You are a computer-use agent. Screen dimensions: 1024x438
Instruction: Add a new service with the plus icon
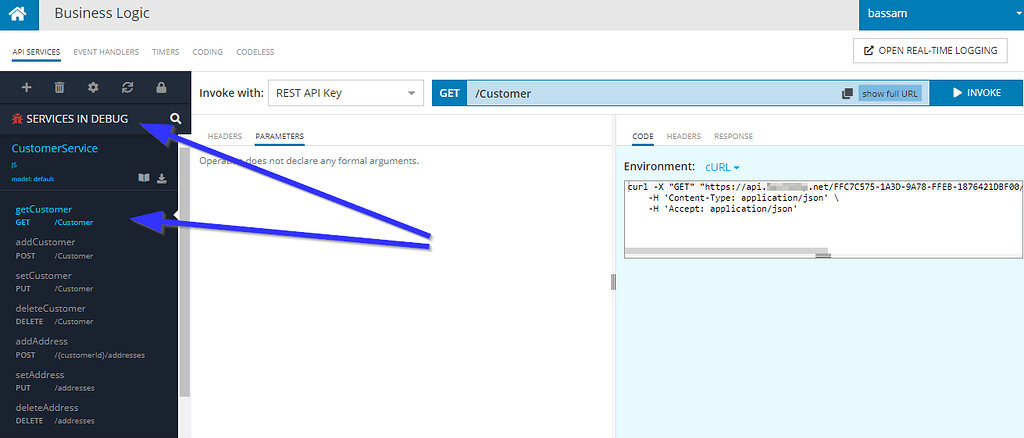point(27,88)
